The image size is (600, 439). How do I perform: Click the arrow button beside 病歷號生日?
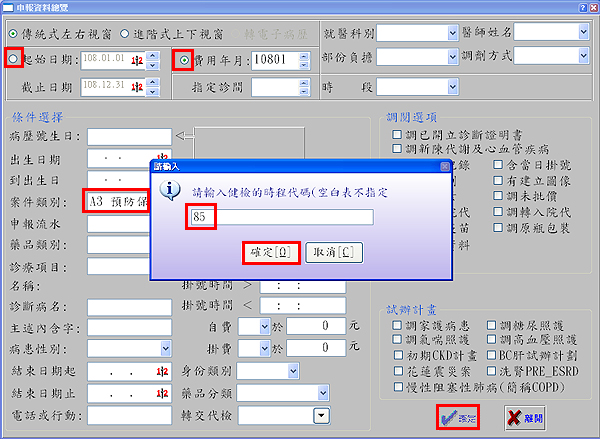183,136
